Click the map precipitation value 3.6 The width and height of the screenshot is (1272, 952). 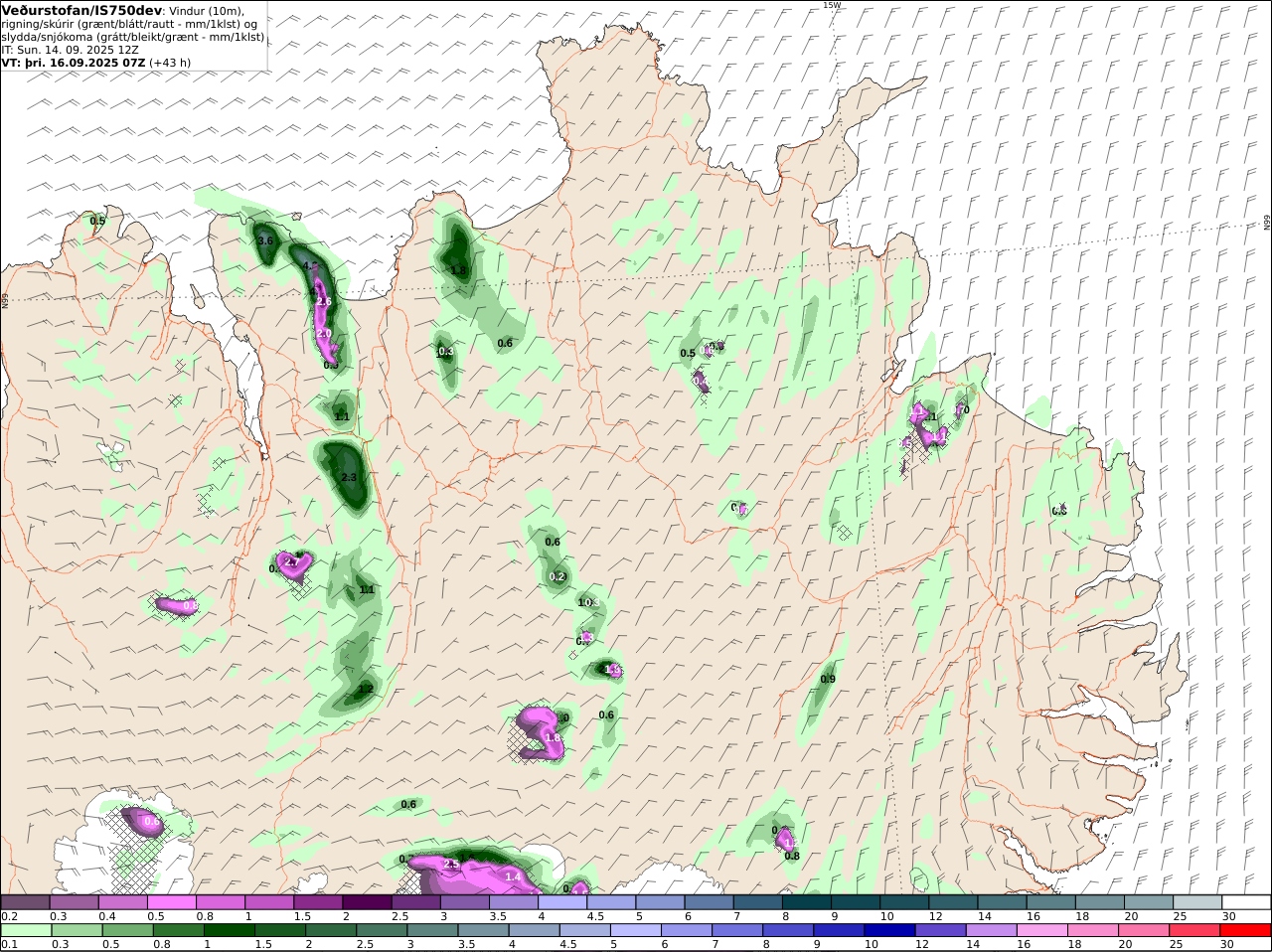tap(265, 241)
